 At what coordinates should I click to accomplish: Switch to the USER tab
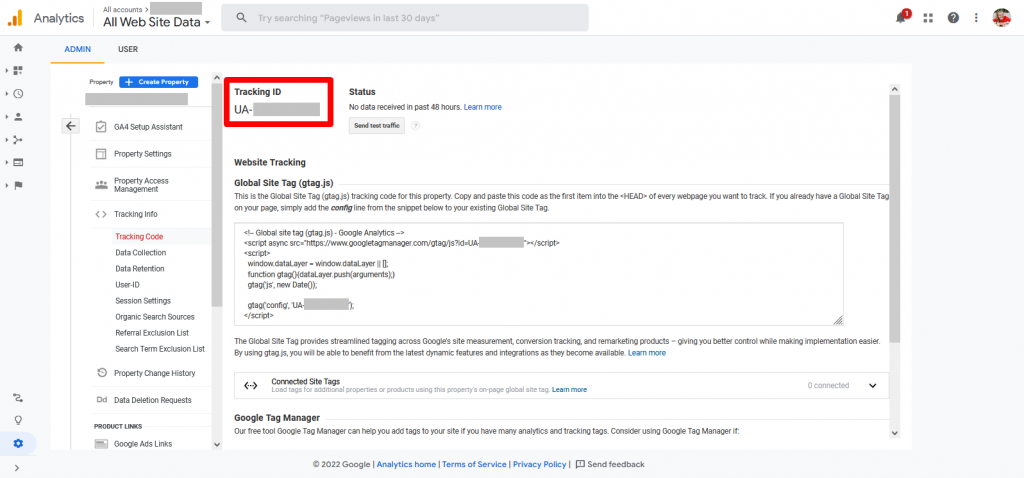coord(128,49)
